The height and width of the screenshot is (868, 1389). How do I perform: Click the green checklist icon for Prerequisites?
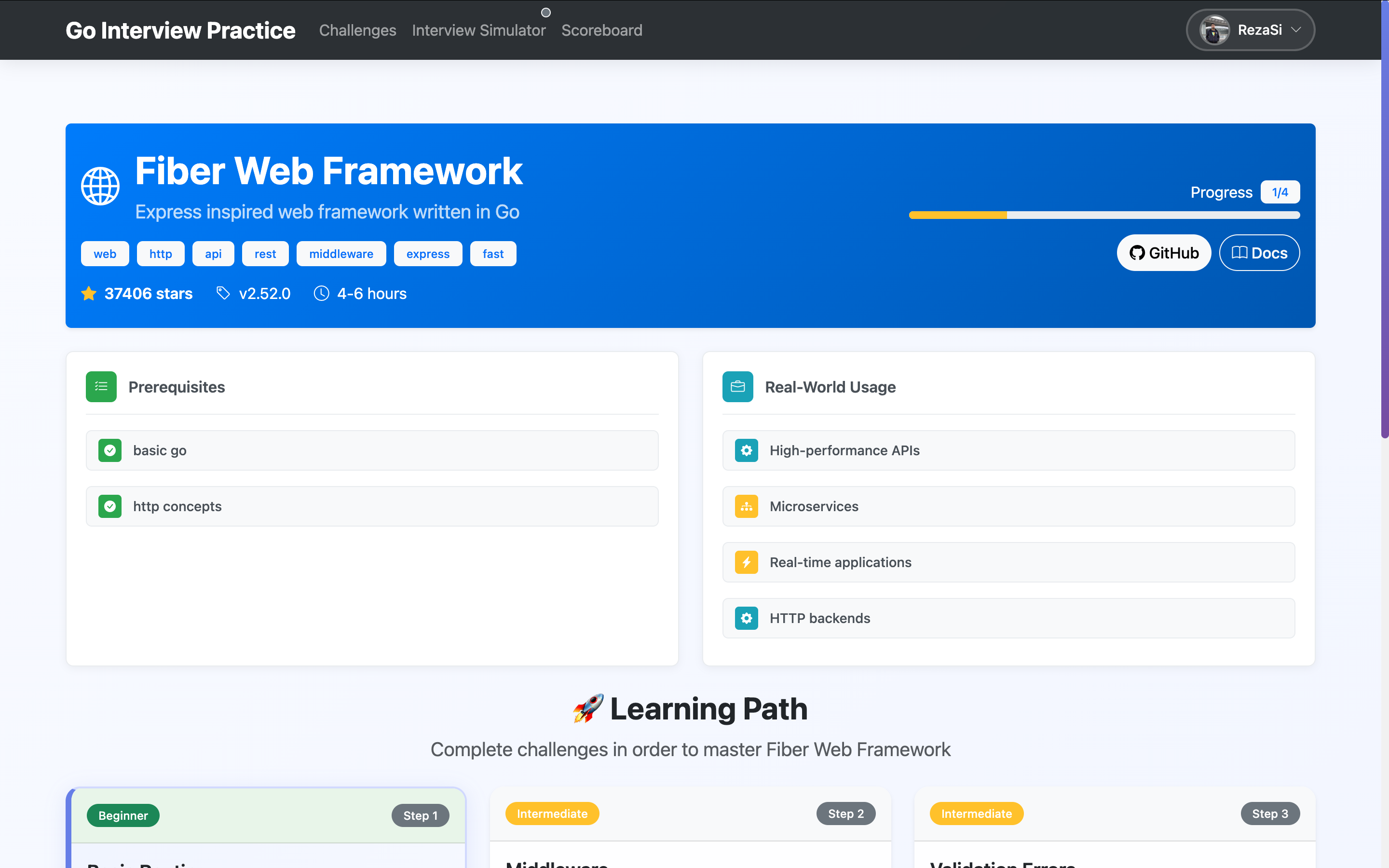pyautogui.click(x=100, y=386)
